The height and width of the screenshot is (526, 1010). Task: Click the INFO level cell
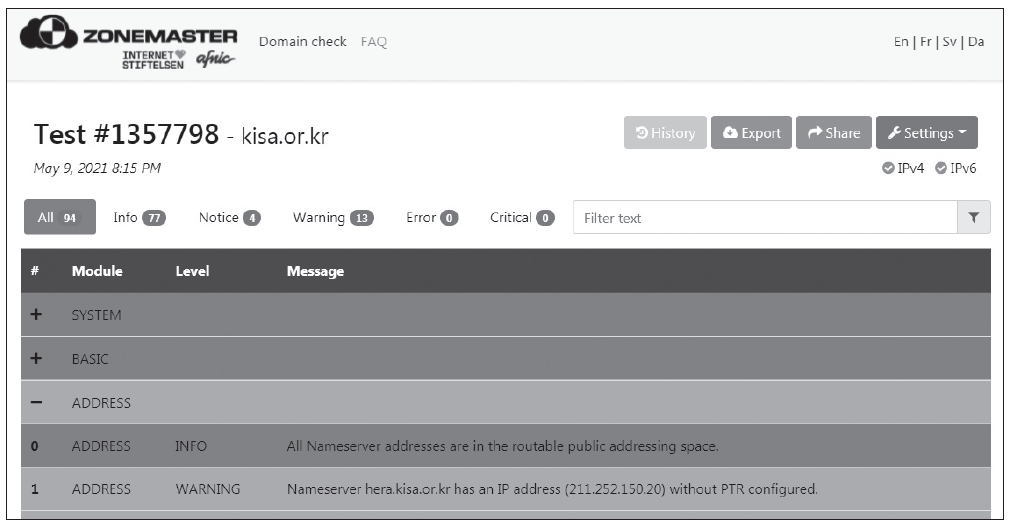(x=191, y=446)
